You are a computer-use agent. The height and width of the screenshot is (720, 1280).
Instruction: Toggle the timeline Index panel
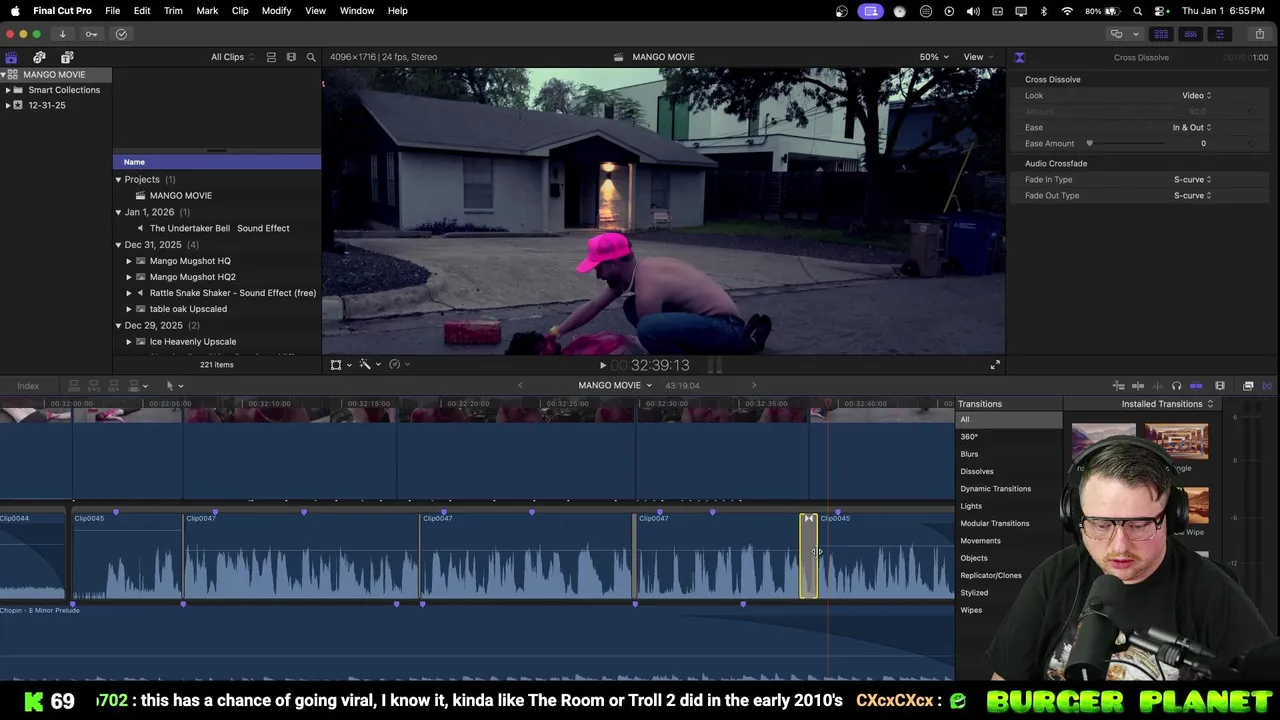click(x=28, y=386)
